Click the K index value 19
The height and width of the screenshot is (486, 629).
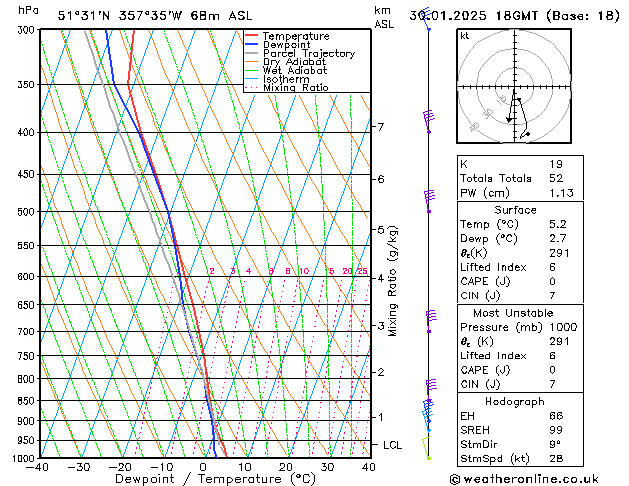point(556,164)
